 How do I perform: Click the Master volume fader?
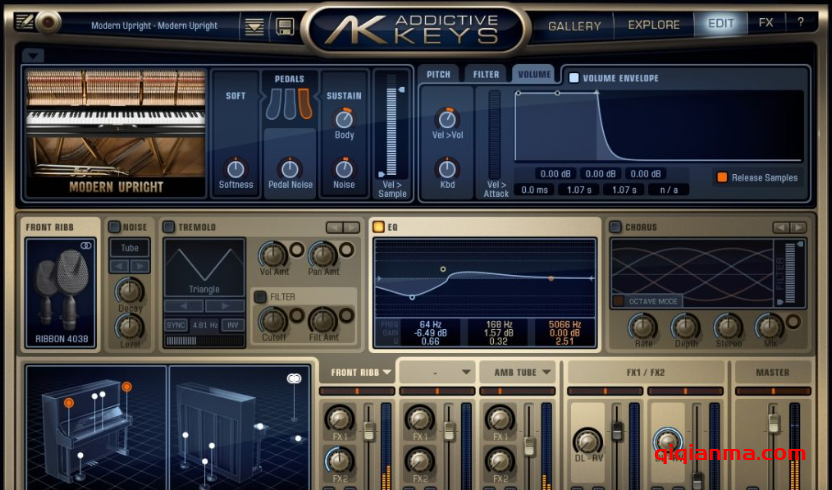[x=774, y=423]
